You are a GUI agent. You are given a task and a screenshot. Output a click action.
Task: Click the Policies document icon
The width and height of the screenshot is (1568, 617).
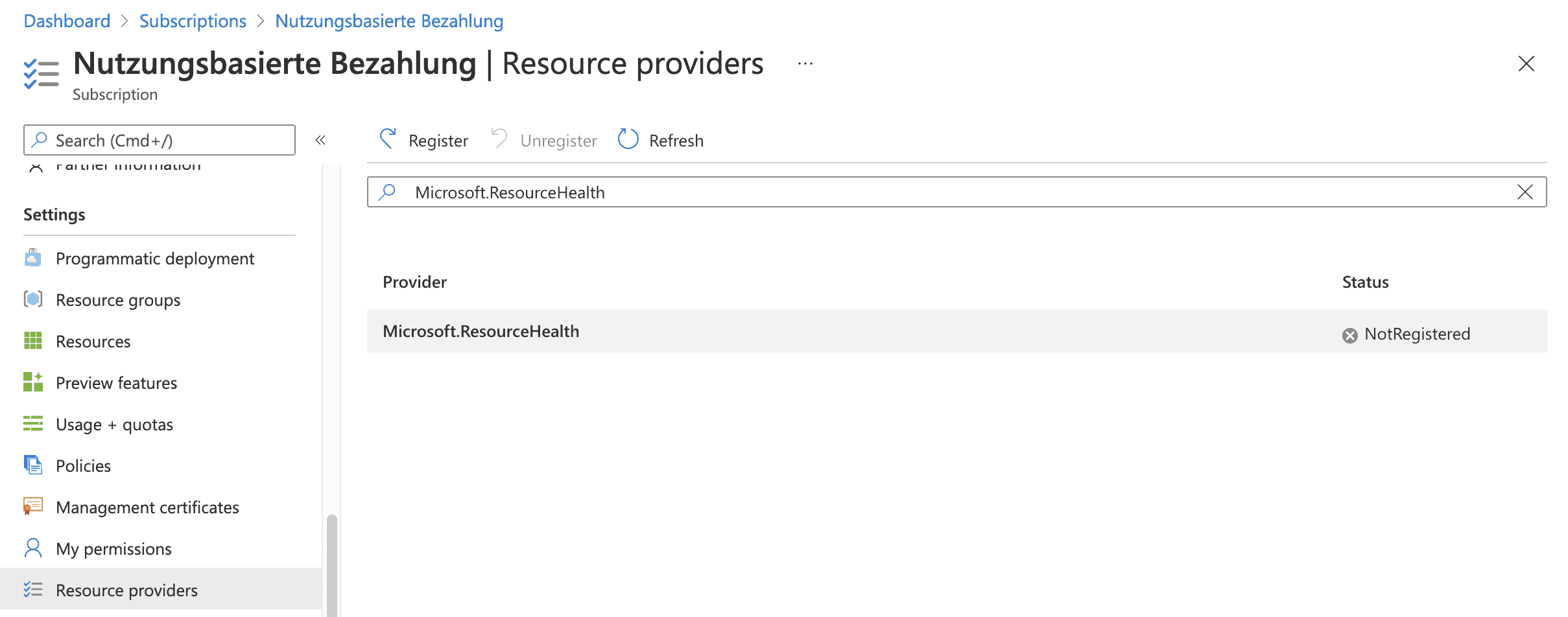point(33,465)
